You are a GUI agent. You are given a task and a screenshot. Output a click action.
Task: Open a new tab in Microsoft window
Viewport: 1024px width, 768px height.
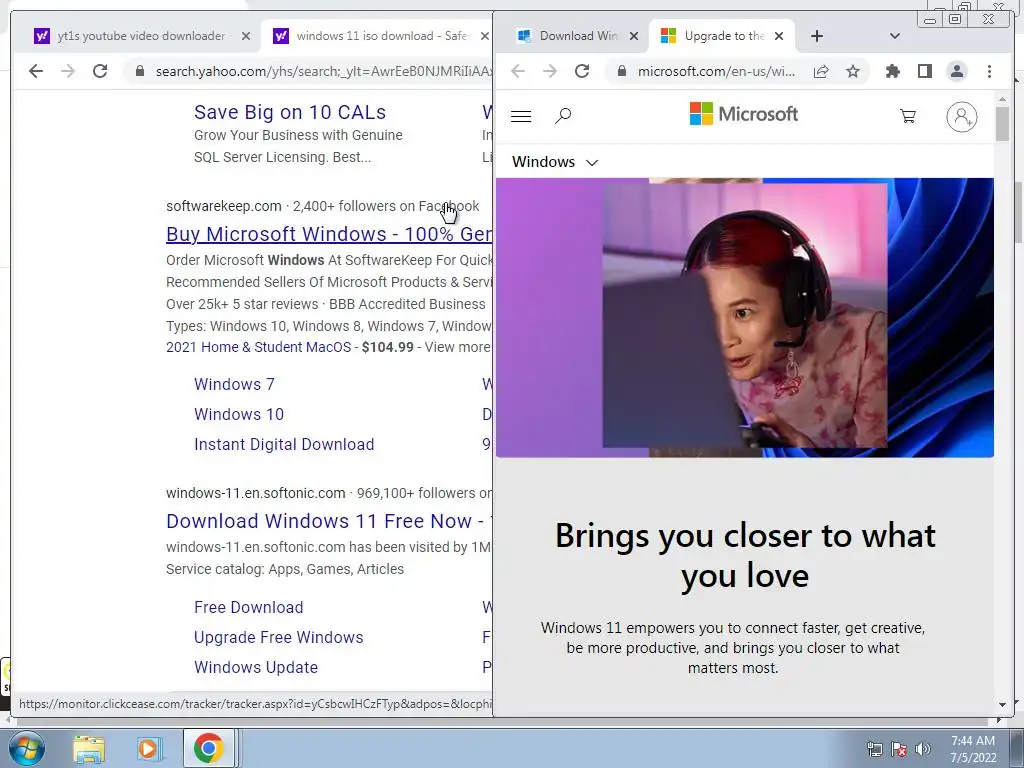(816, 36)
